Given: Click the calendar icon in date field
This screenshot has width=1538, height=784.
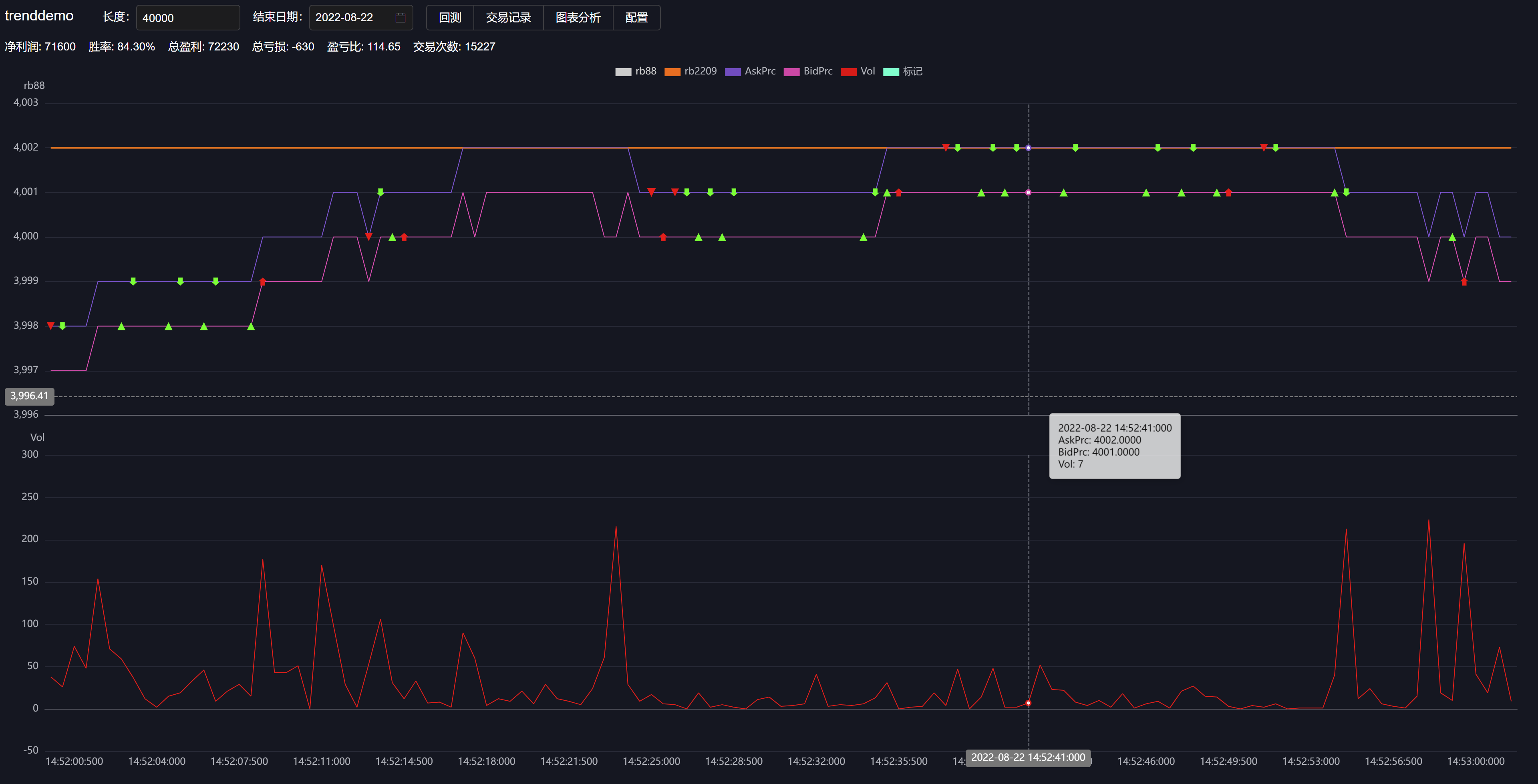Looking at the screenshot, I should (x=400, y=18).
